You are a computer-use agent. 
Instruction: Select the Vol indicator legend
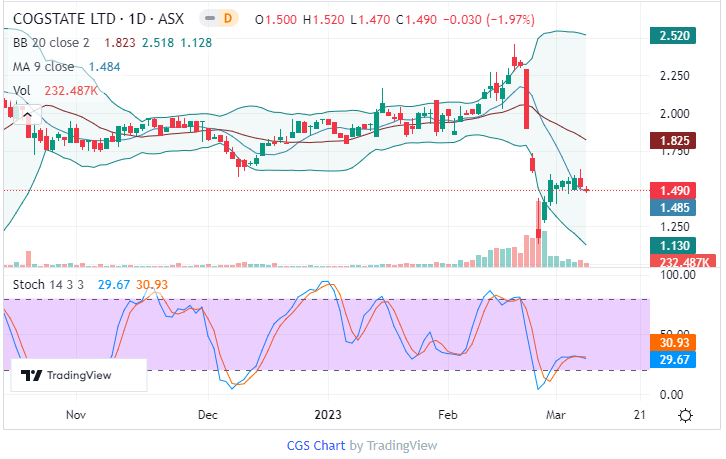(x=19, y=90)
